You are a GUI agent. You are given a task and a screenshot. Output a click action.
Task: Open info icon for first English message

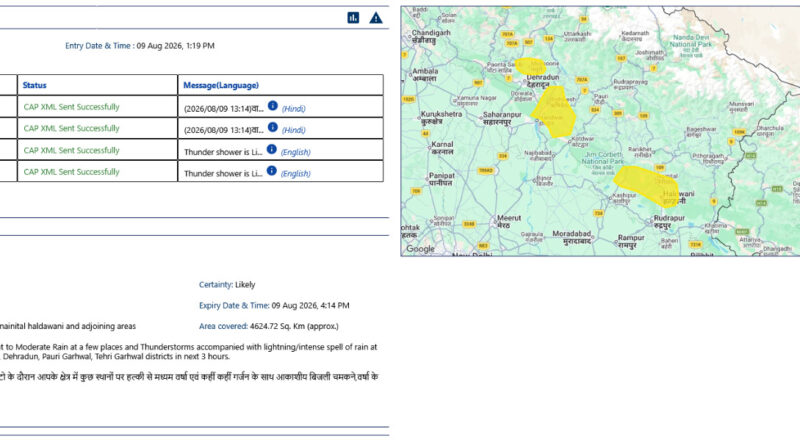[x=272, y=149]
